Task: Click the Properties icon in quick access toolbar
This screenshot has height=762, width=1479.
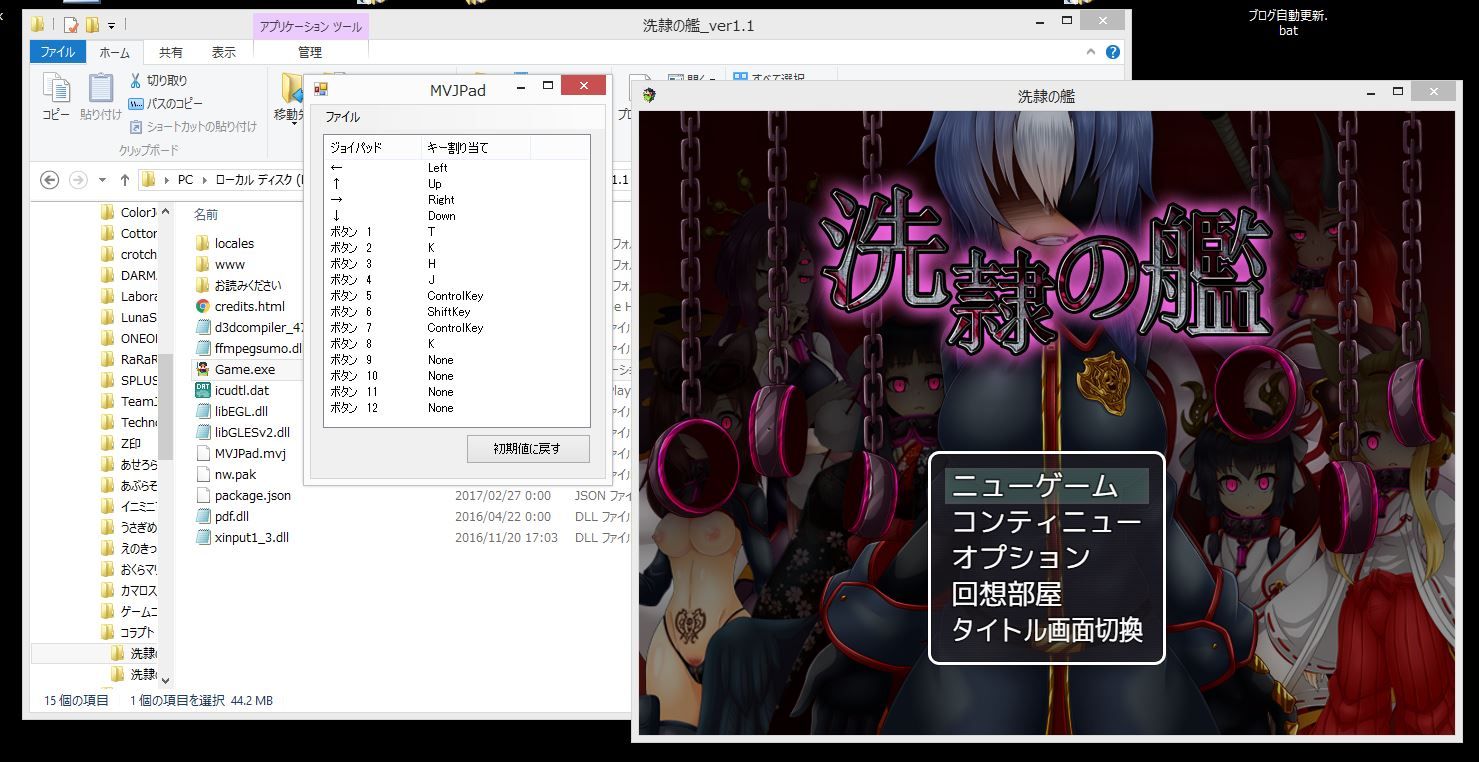Action: click(x=71, y=25)
